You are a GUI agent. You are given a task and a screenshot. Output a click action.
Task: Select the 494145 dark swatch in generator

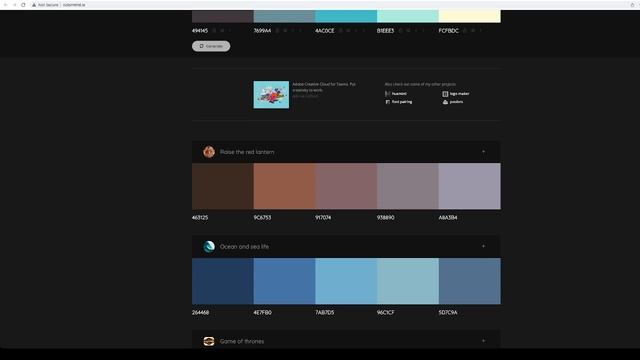coord(222,16)
